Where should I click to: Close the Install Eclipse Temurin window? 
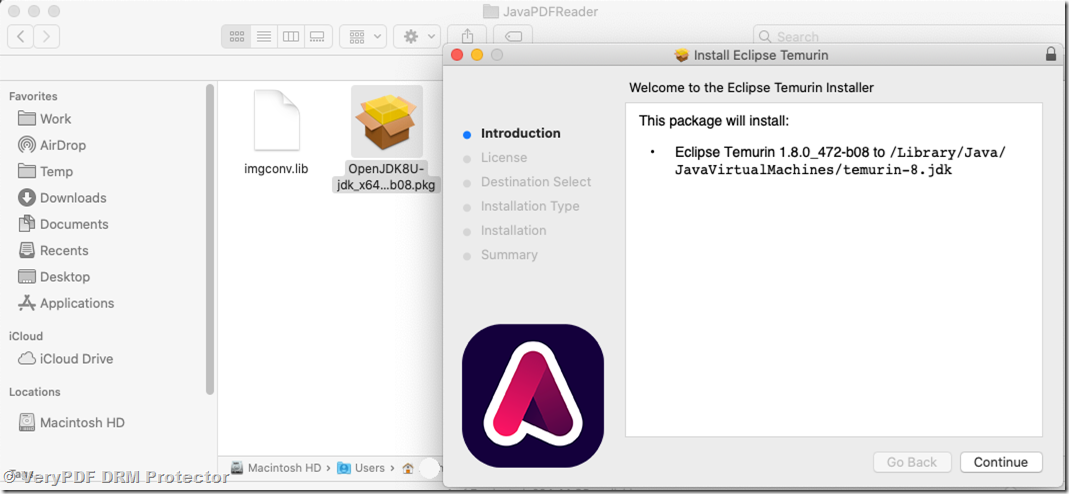pyautogui.click(x=457, y=55)
